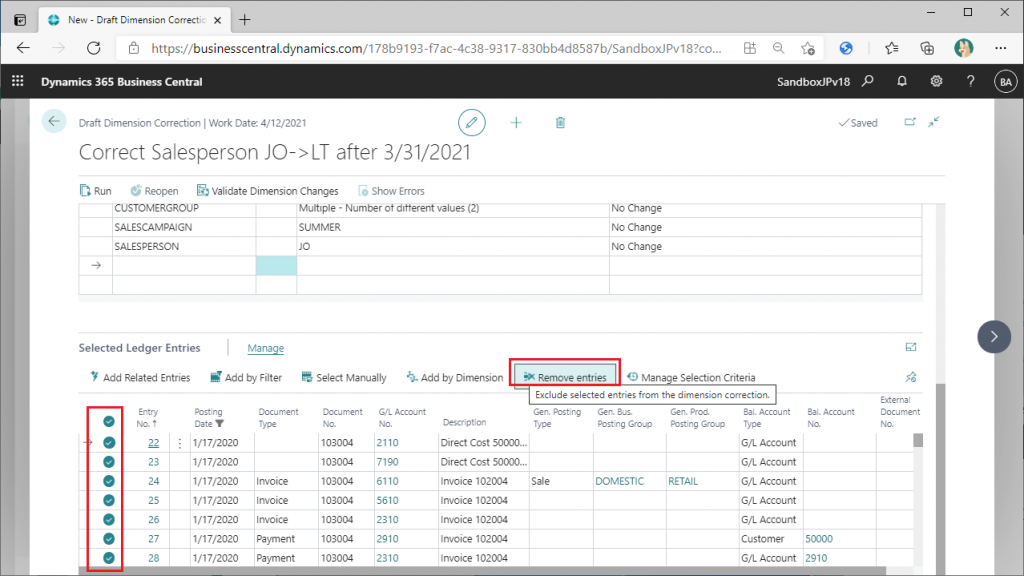Click the browser apps grid icon
Image resolution: width=1024 pixels, height=576 pixels.
(750, 48)
